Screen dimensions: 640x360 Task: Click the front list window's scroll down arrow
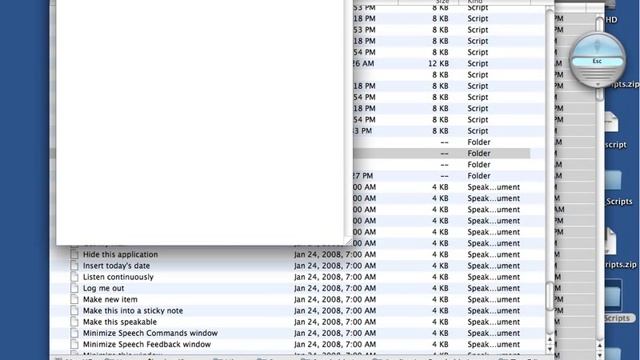549,349
